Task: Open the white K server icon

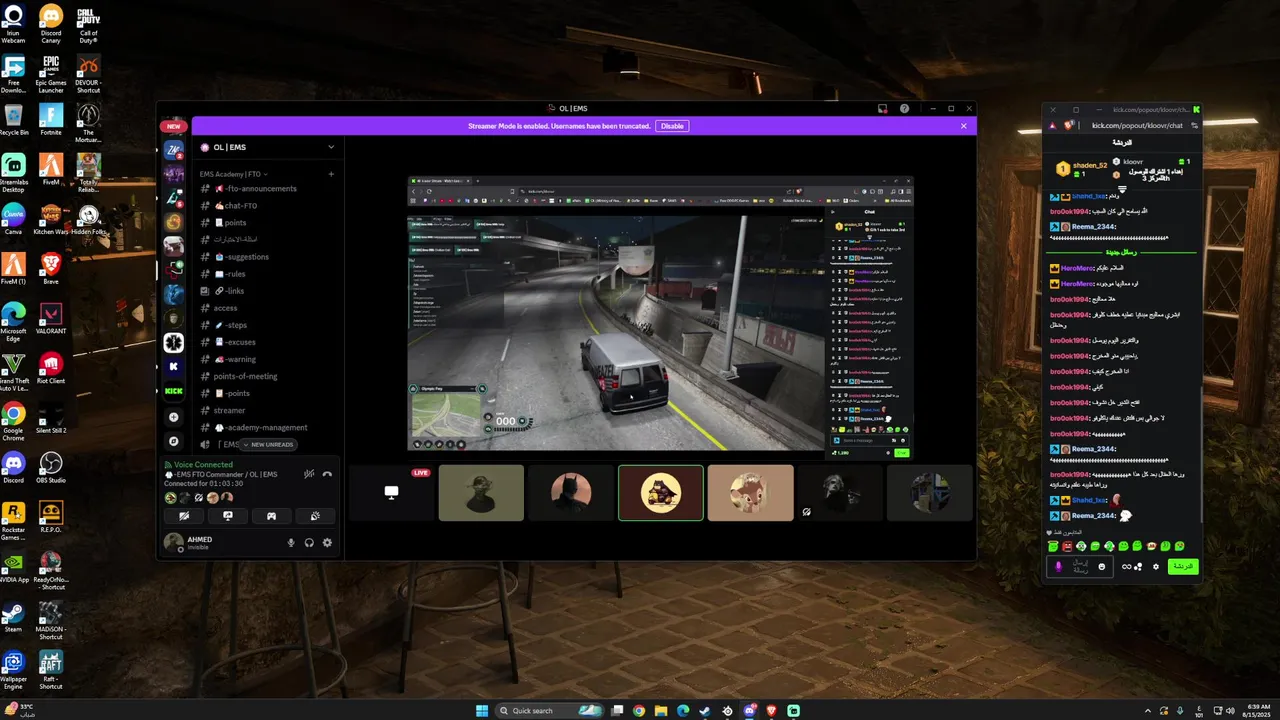Action: (x=174, y=367)
